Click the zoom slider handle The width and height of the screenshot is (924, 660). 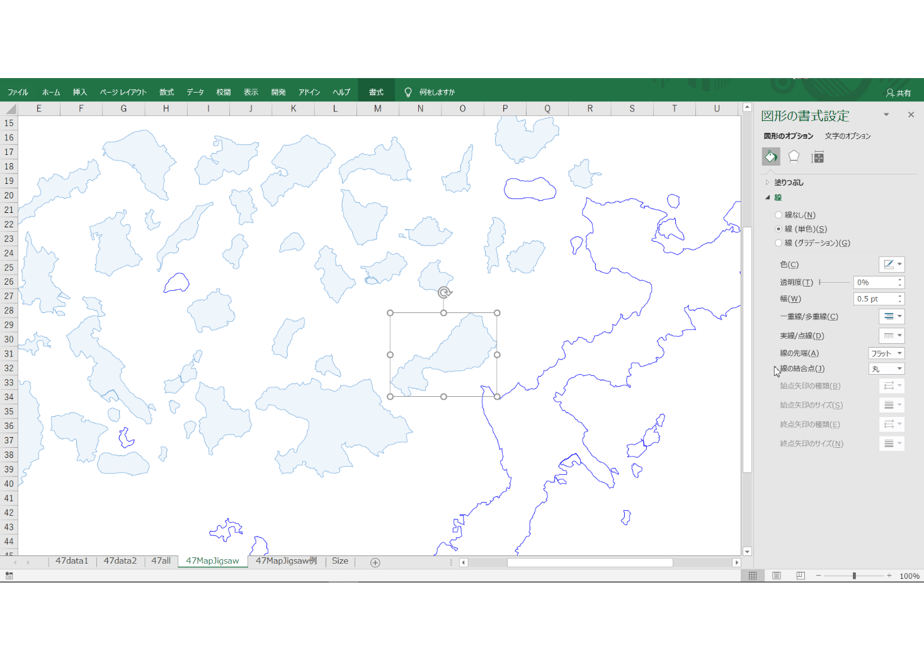[854, 576]
